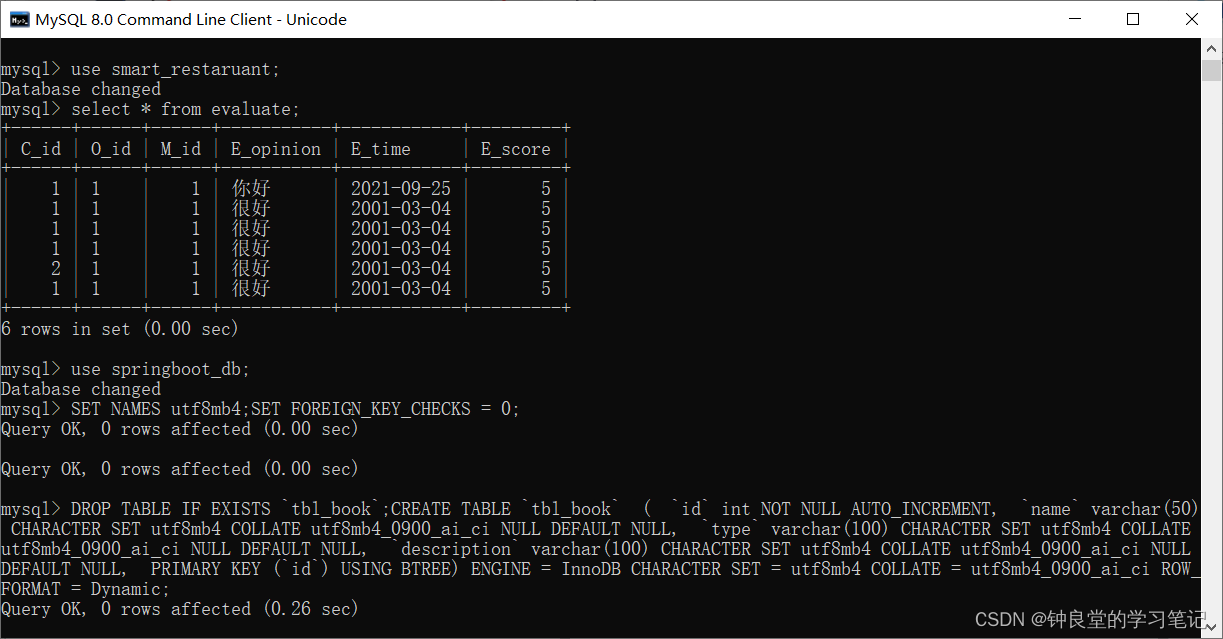Click the '你好' opinion cell
Screen dimensions: 1223x639
tap(251, 189)
